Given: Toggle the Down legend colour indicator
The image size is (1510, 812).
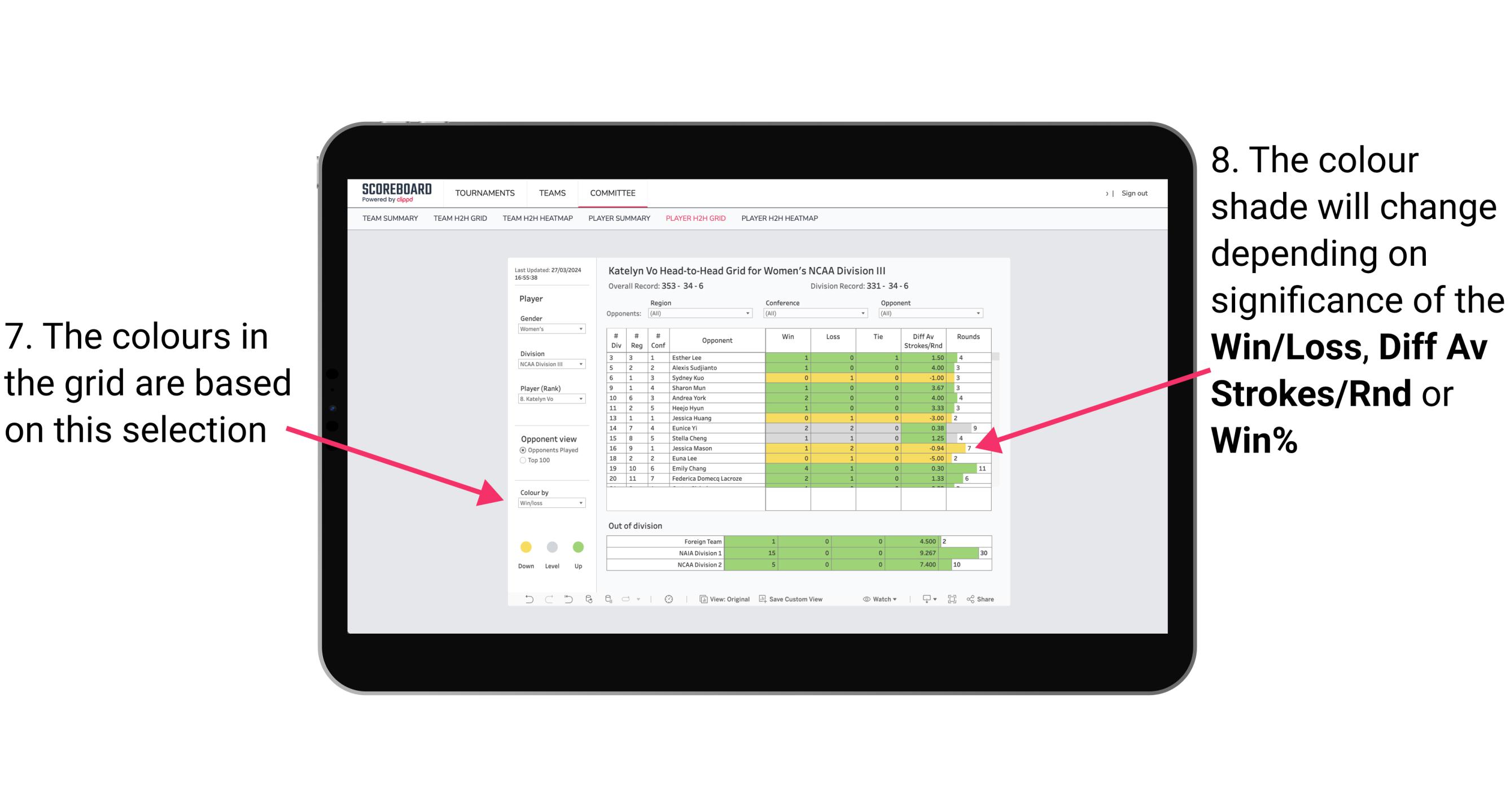Looking at the screenshot, I should point(525,546).
